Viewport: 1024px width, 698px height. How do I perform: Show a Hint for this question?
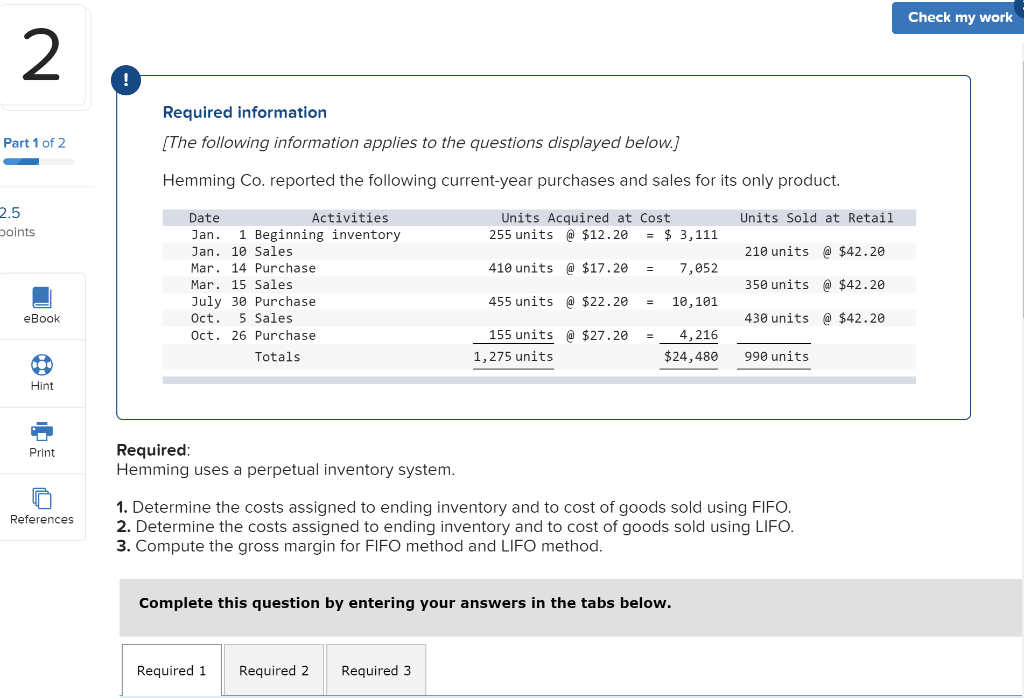tap(41, 373)
